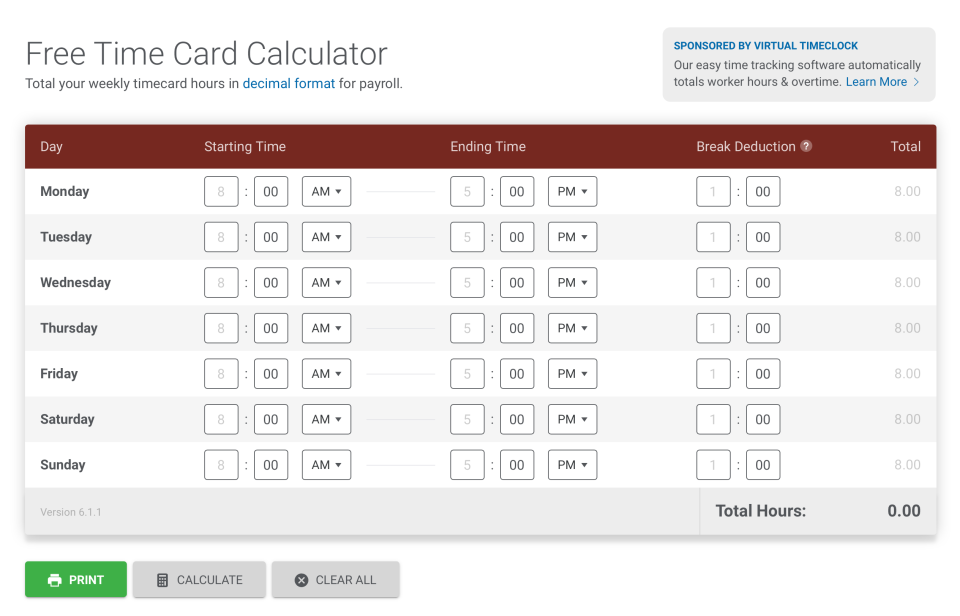Click Sunday break deduction minutes field
Viewport: 960px width, 616px height.
[x=763, y=465]
